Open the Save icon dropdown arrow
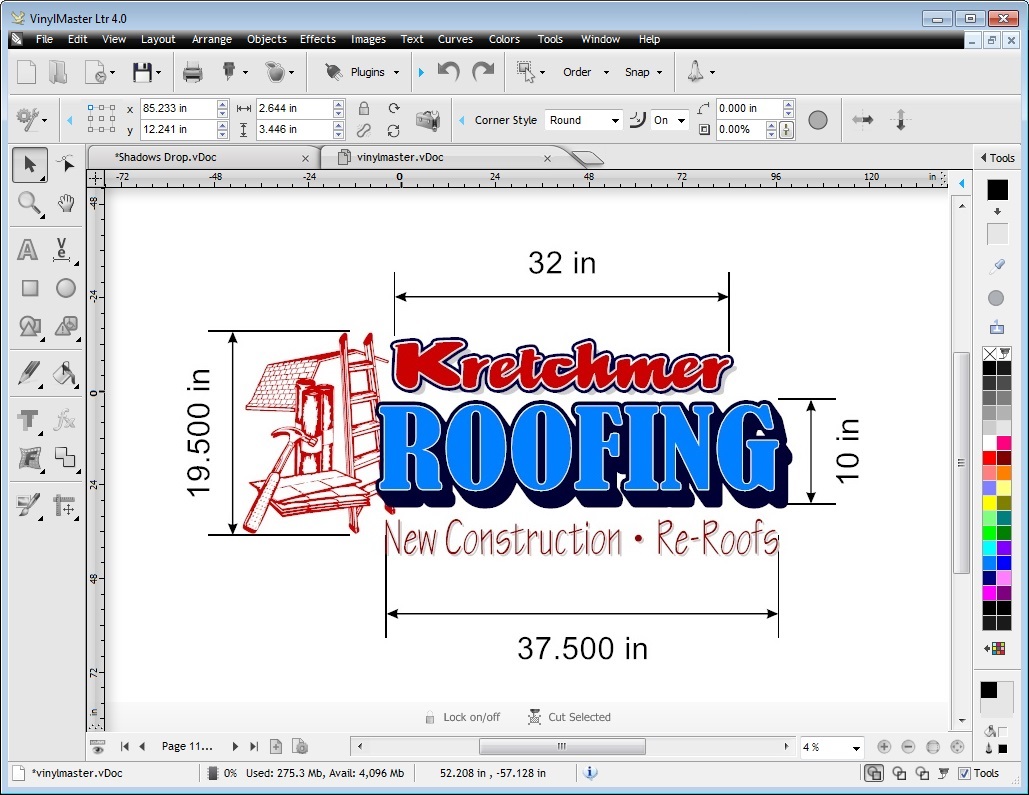This screenshot has width=1029, height=795. [159, 72]
